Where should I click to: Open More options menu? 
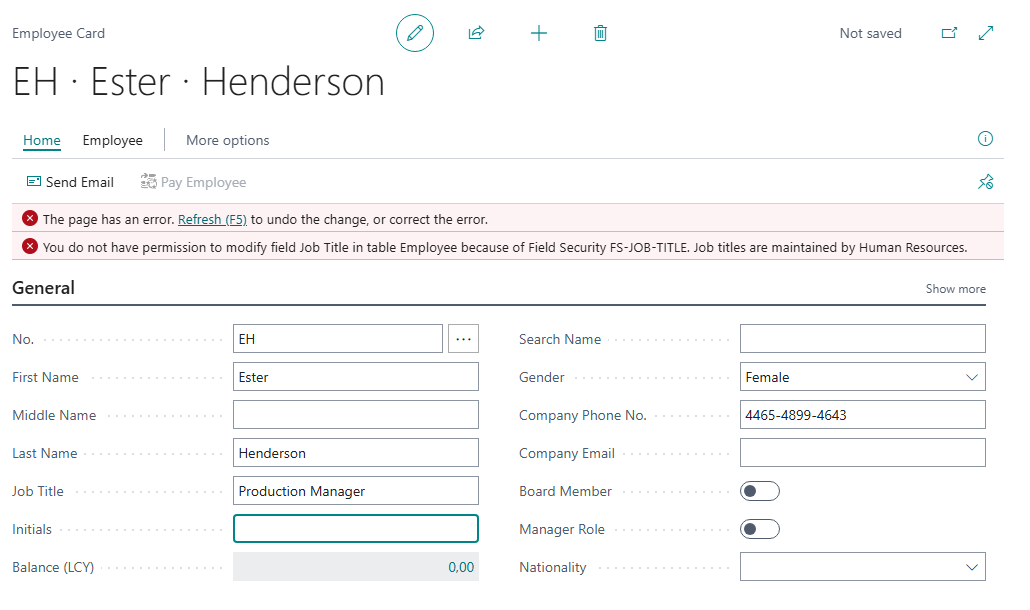[227, 141]
